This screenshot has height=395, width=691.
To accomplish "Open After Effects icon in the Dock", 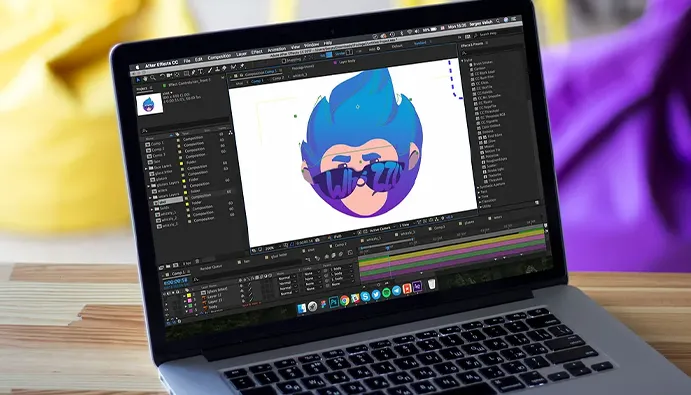I will [x=417, y=286].
